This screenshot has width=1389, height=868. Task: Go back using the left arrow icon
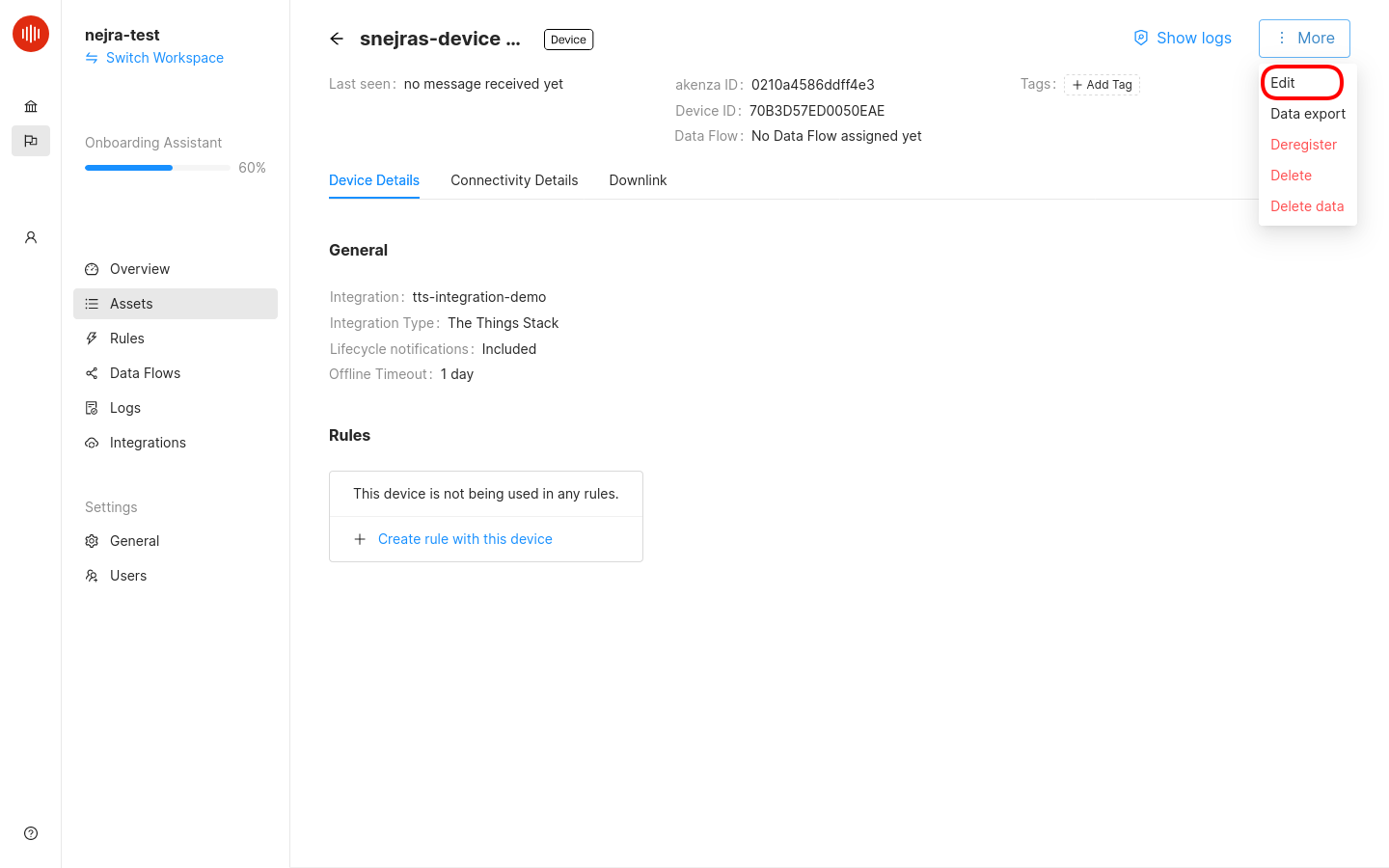[337, 39]
